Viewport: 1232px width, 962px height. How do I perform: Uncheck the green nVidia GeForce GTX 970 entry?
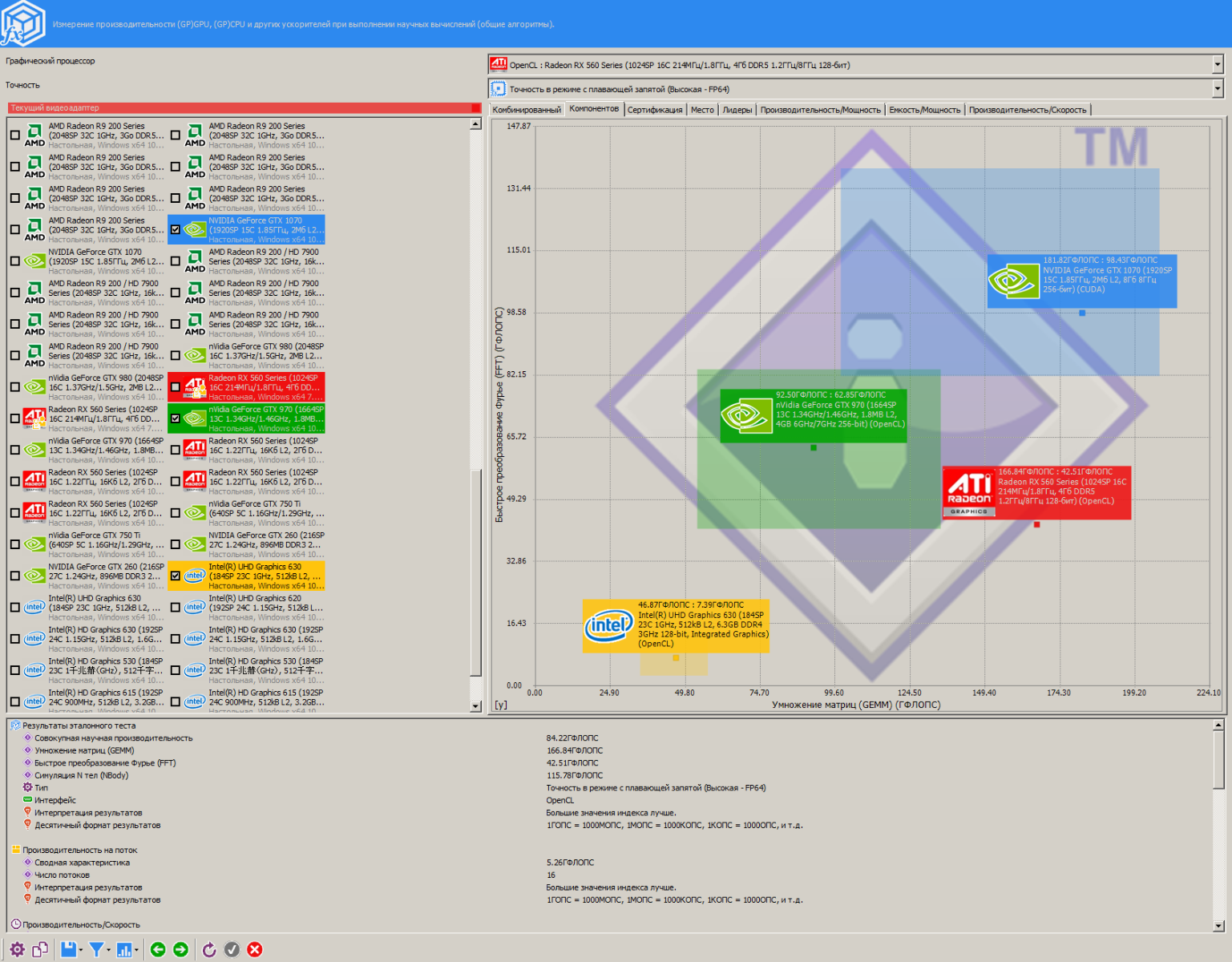point(176,418)
